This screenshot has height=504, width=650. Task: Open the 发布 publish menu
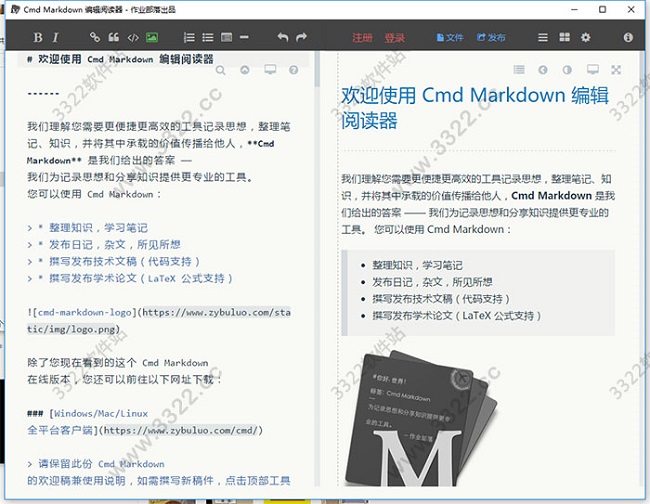click(x=491, y=38)
